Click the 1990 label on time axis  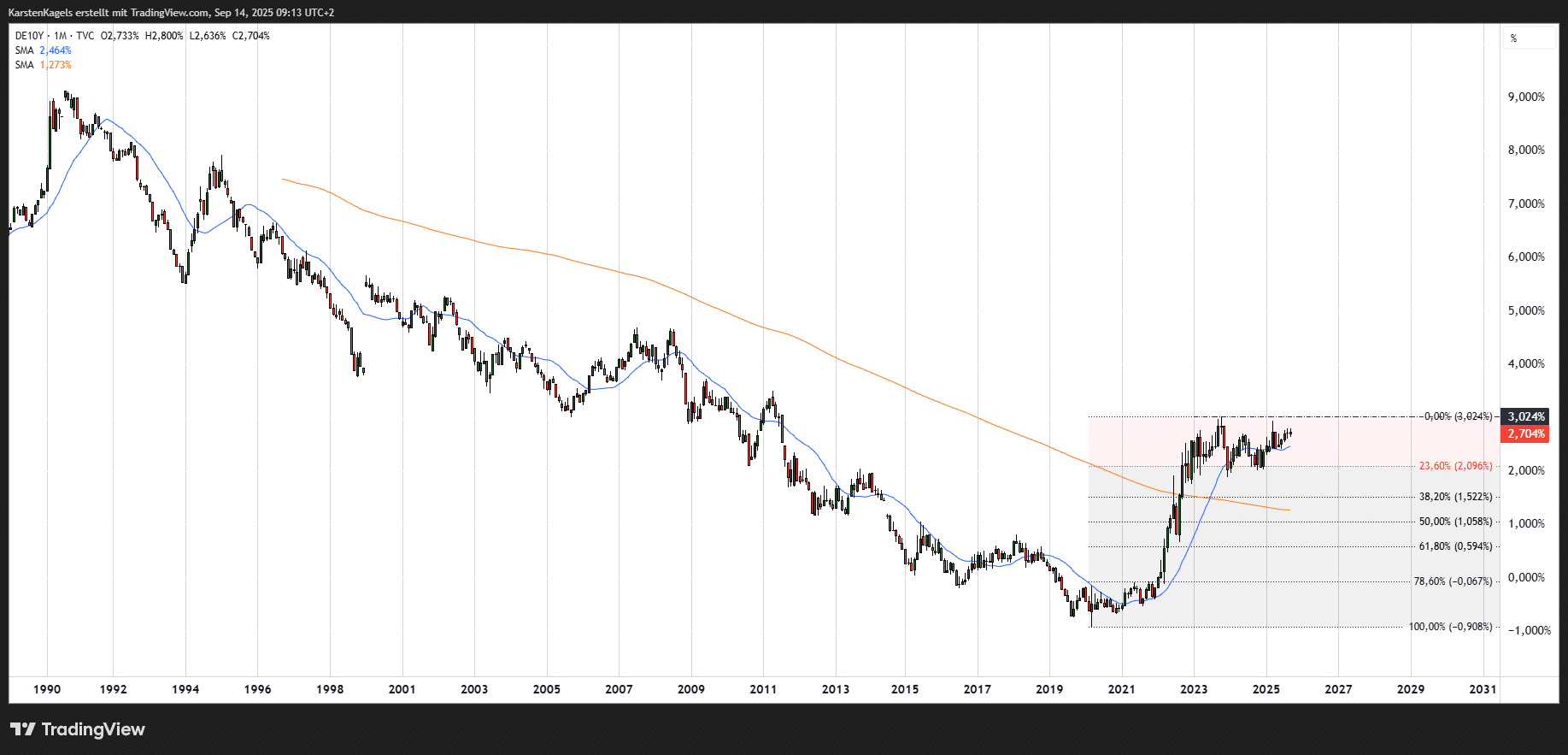(47, 689)
